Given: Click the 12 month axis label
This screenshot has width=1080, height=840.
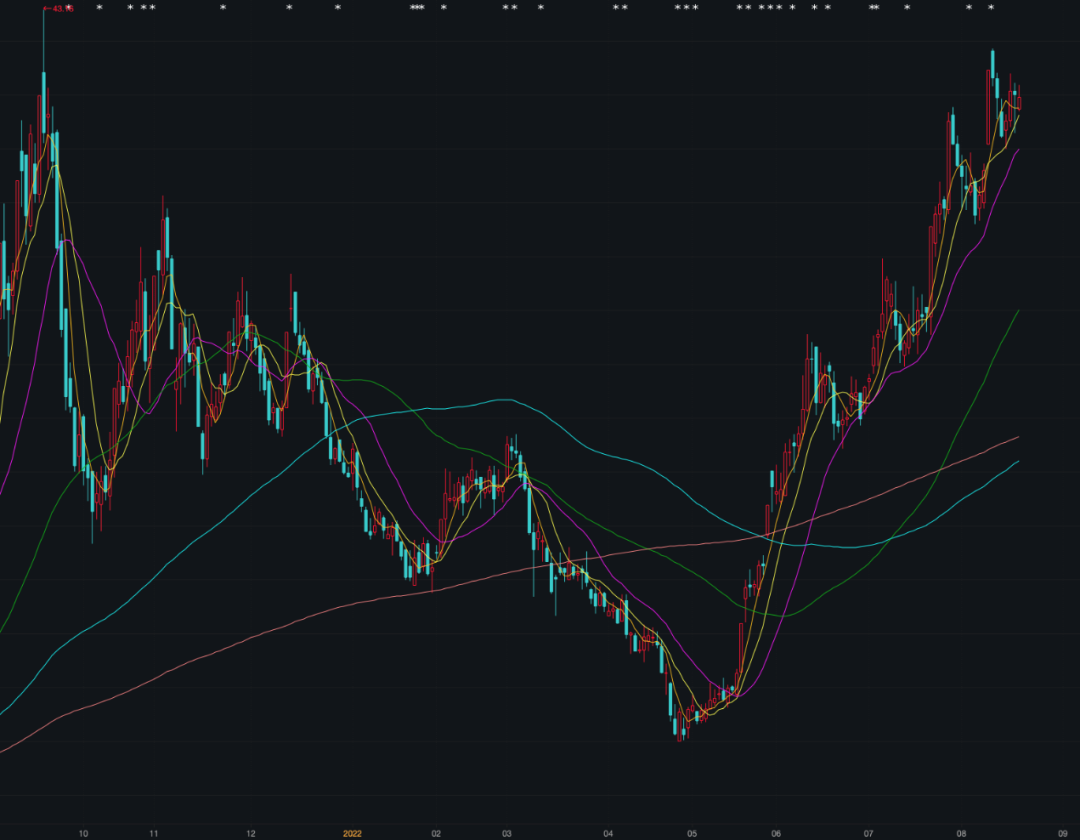Looking at the screenshot, I should coord(251,833).
